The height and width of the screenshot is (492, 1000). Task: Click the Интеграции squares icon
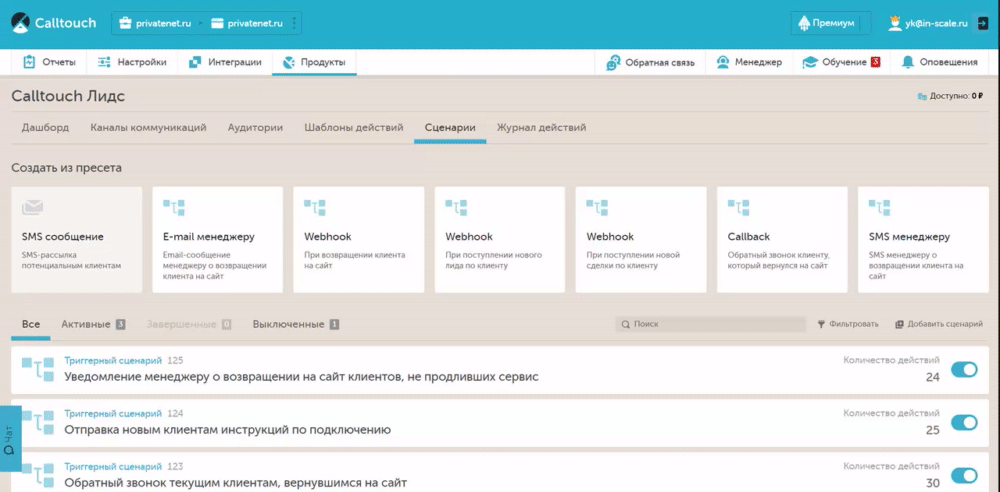(x=195, y=62)
